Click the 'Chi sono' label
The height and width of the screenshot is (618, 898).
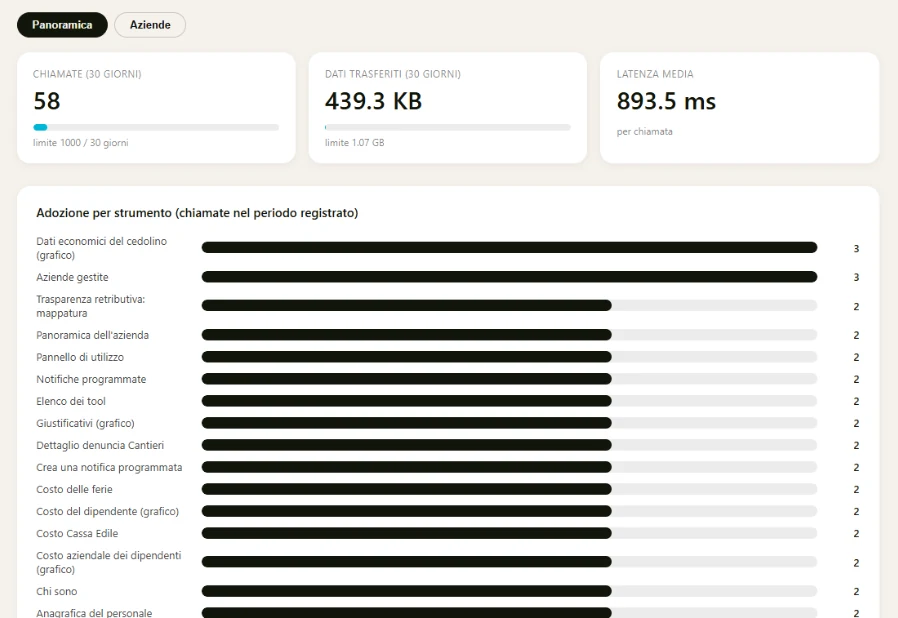(x=57, y=592)
